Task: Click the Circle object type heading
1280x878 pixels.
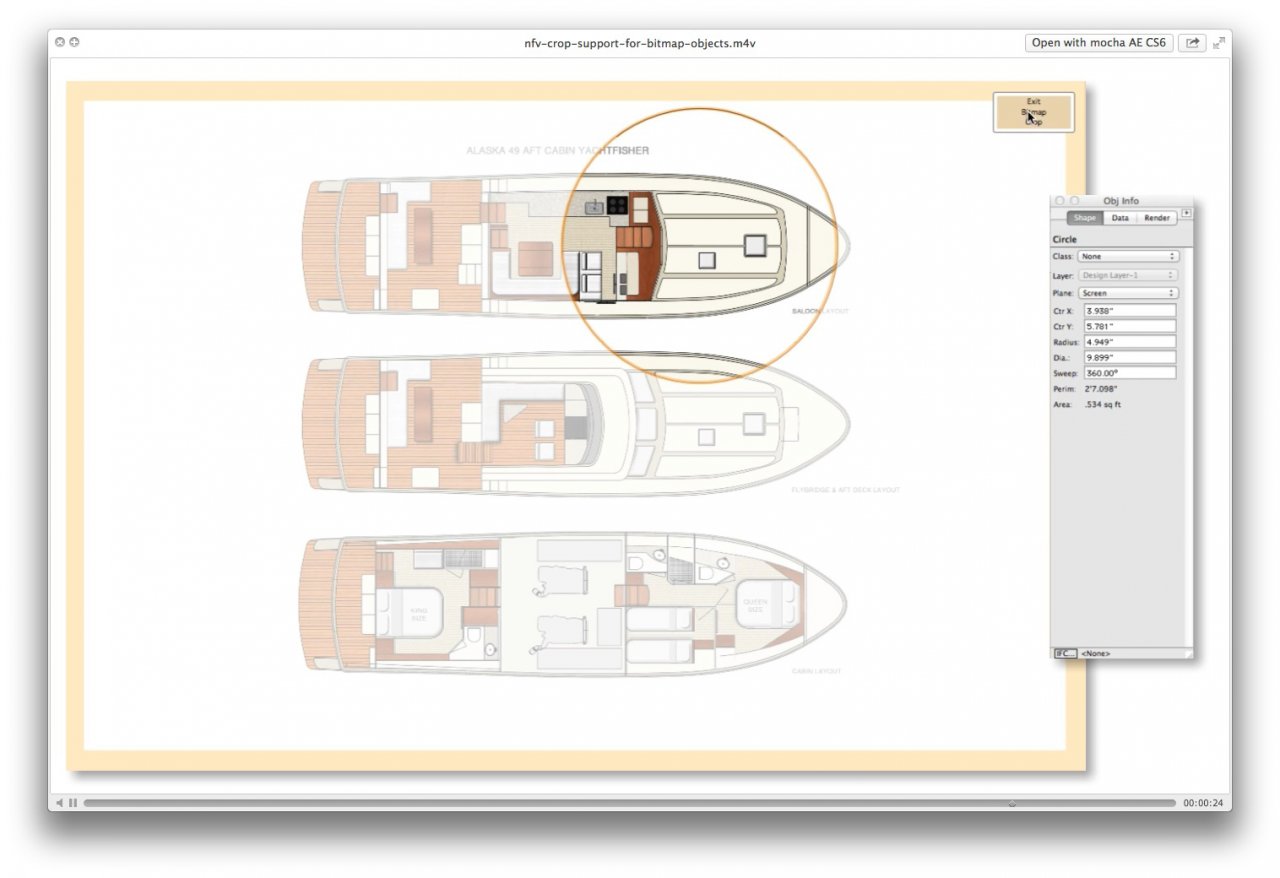Action: 1064,240
